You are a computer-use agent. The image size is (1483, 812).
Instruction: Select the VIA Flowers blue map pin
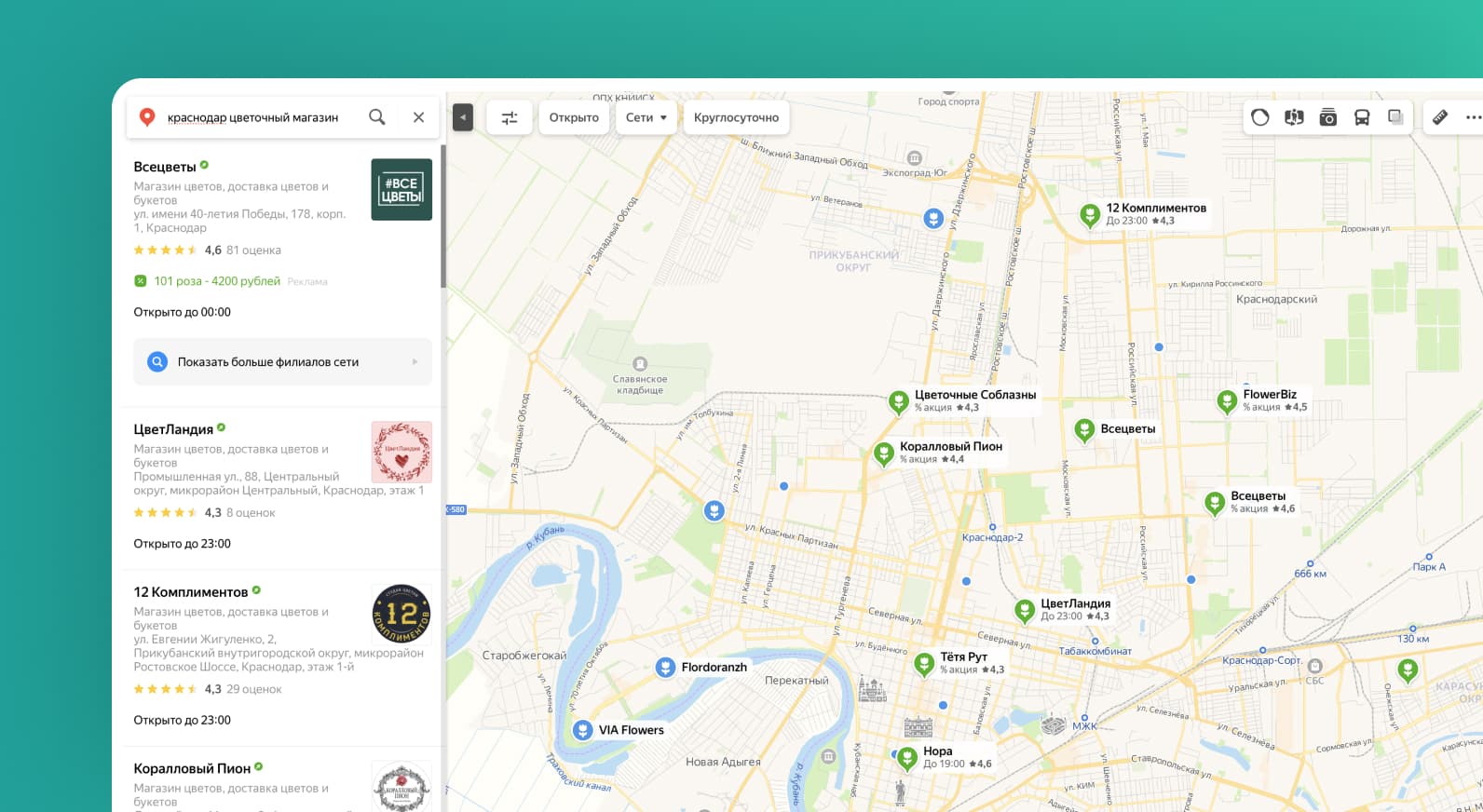tap(582, 730)
